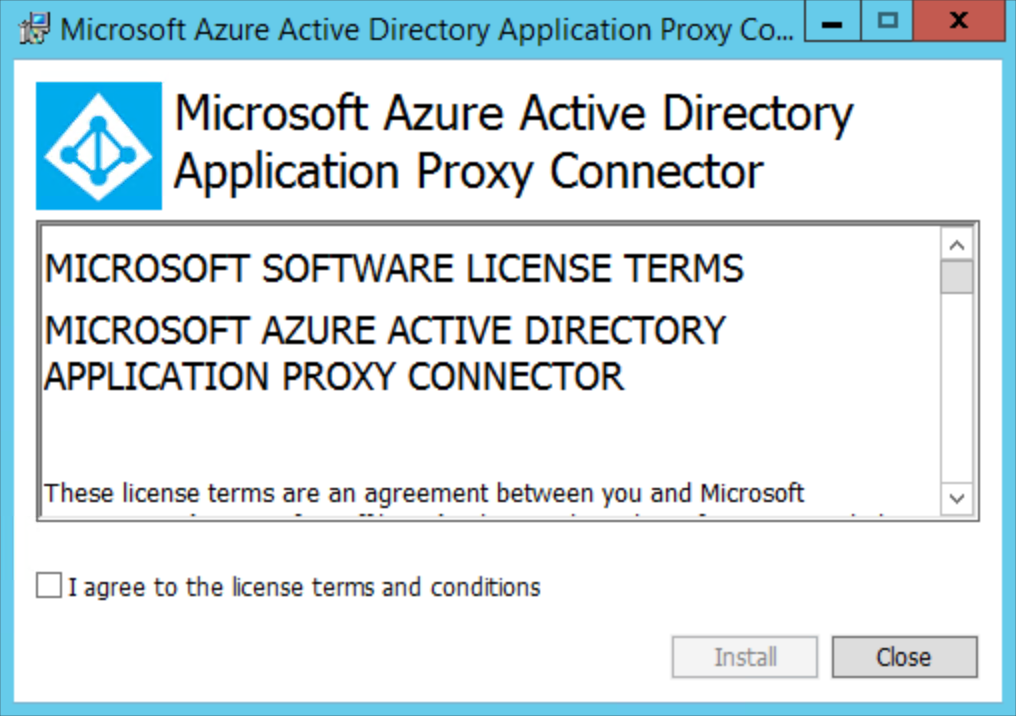Click the large Application Proxy Connector heading
The width and height of the screenshot is (1016, 716).
[x=513, y=142]
